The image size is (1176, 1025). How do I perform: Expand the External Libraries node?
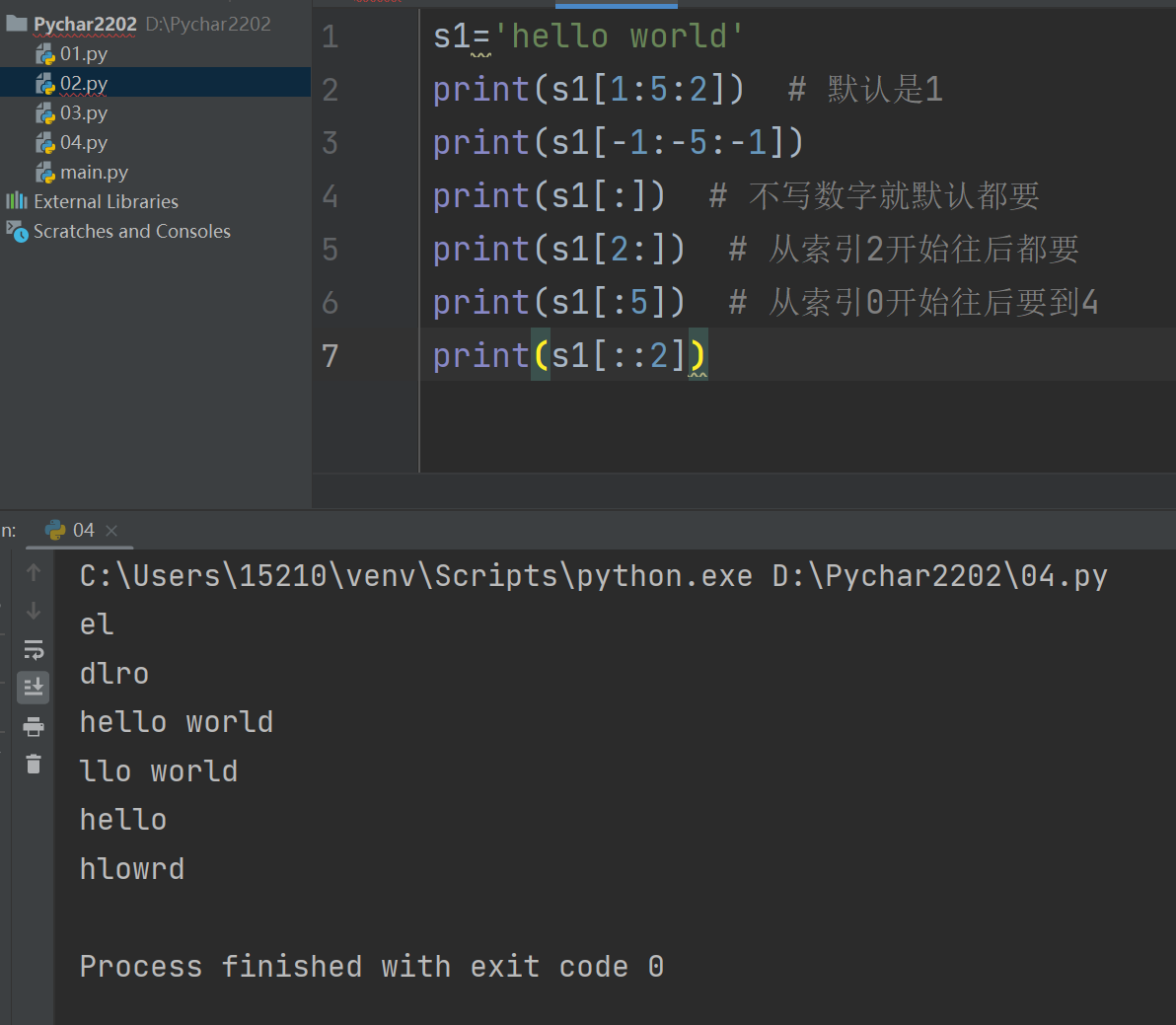click(x=106, y=202)
